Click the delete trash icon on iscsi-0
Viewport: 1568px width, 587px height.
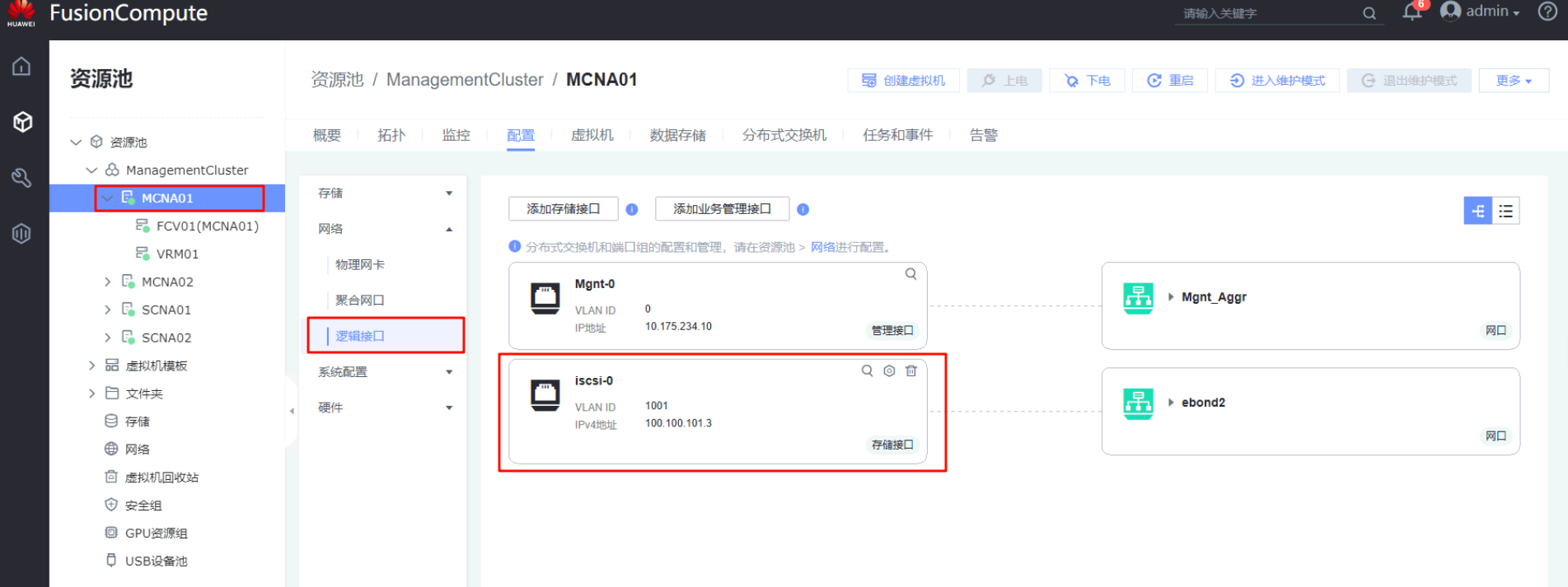pos(910,371)
